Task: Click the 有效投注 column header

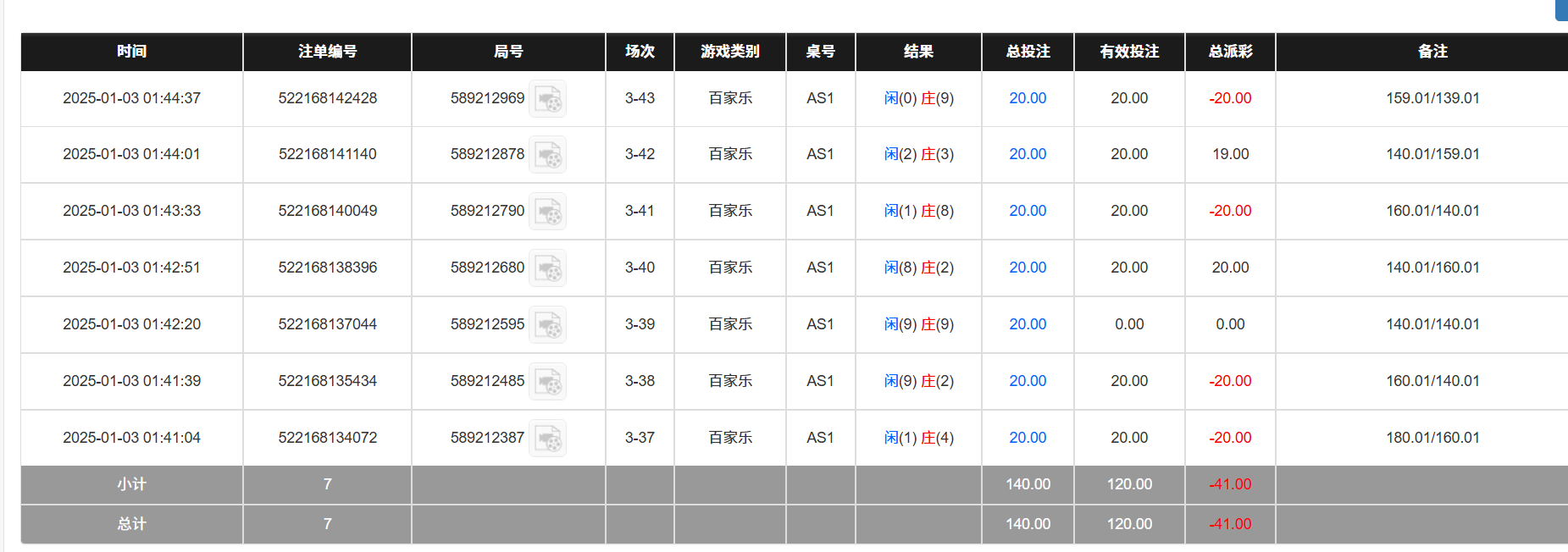Action: (1128, 52)
